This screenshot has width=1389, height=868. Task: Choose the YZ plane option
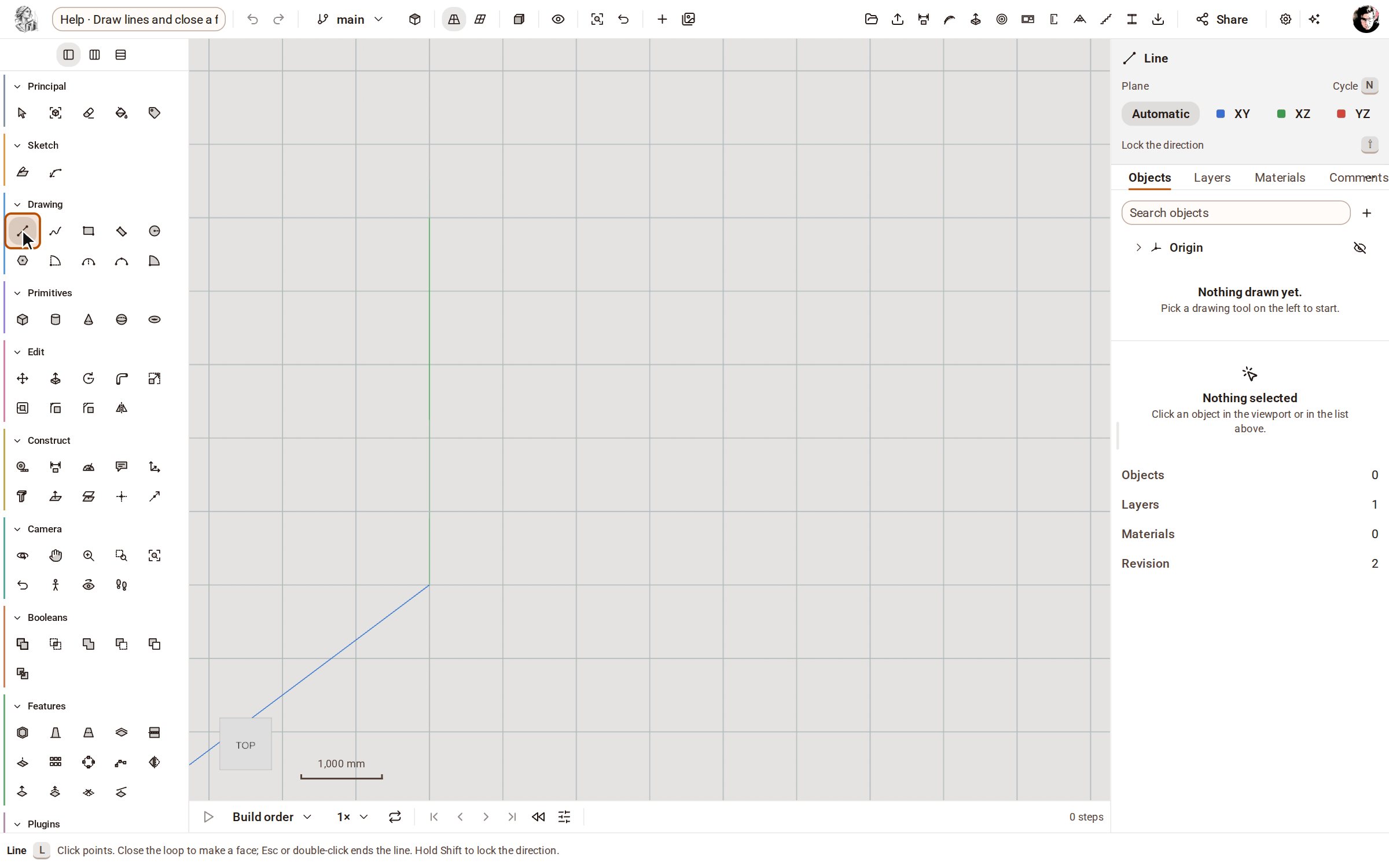[x=1354, y=114]
